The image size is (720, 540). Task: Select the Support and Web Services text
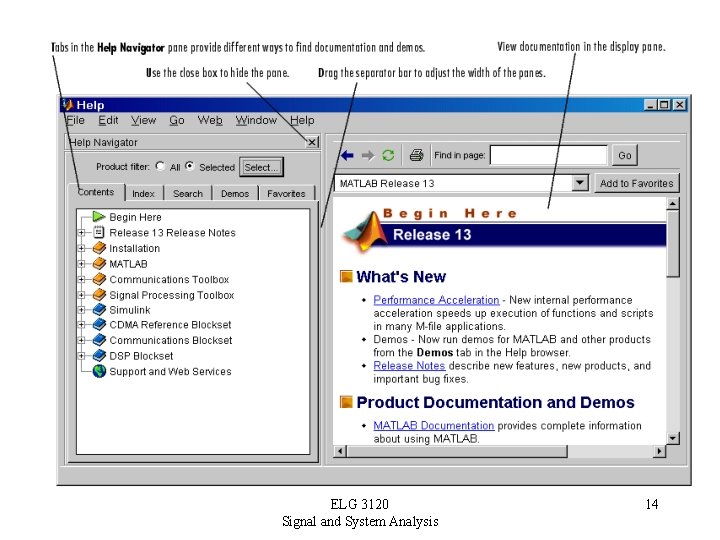(170, 371)
